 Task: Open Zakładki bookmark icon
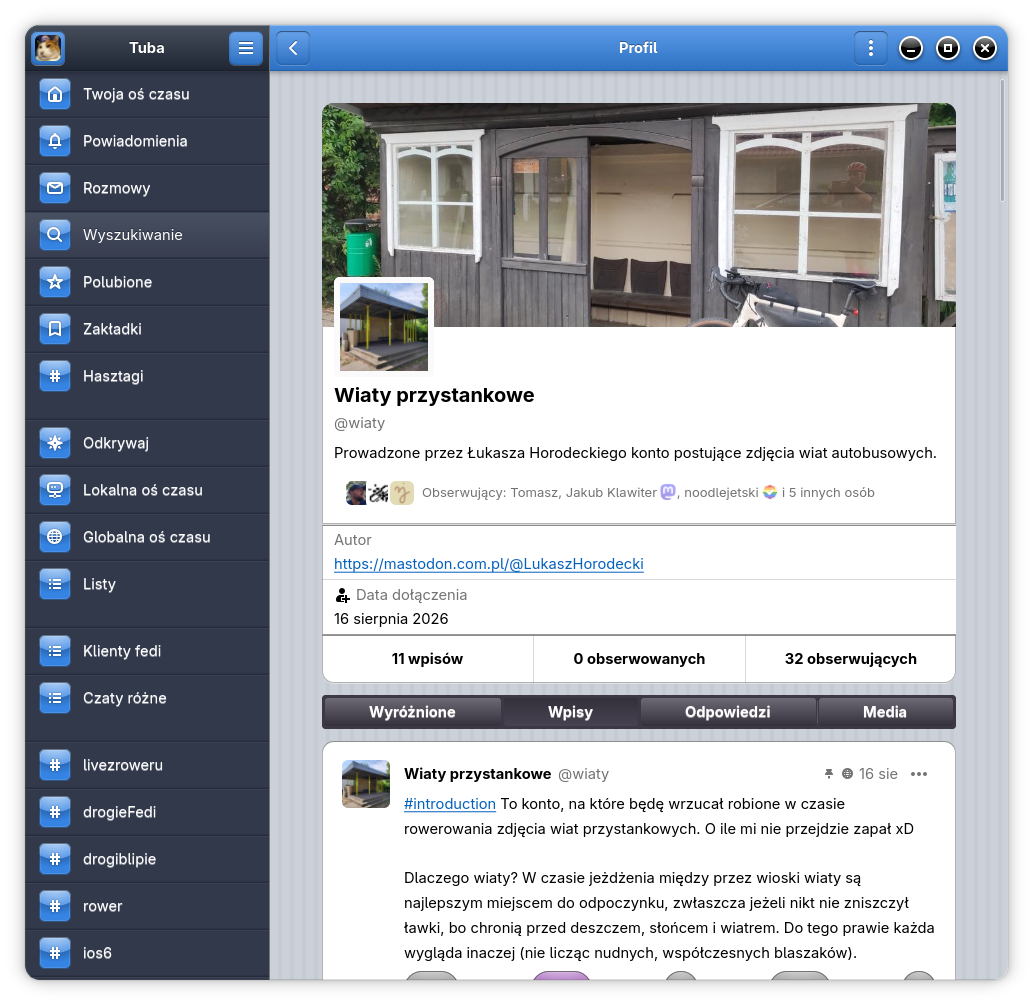coord(55,329)
